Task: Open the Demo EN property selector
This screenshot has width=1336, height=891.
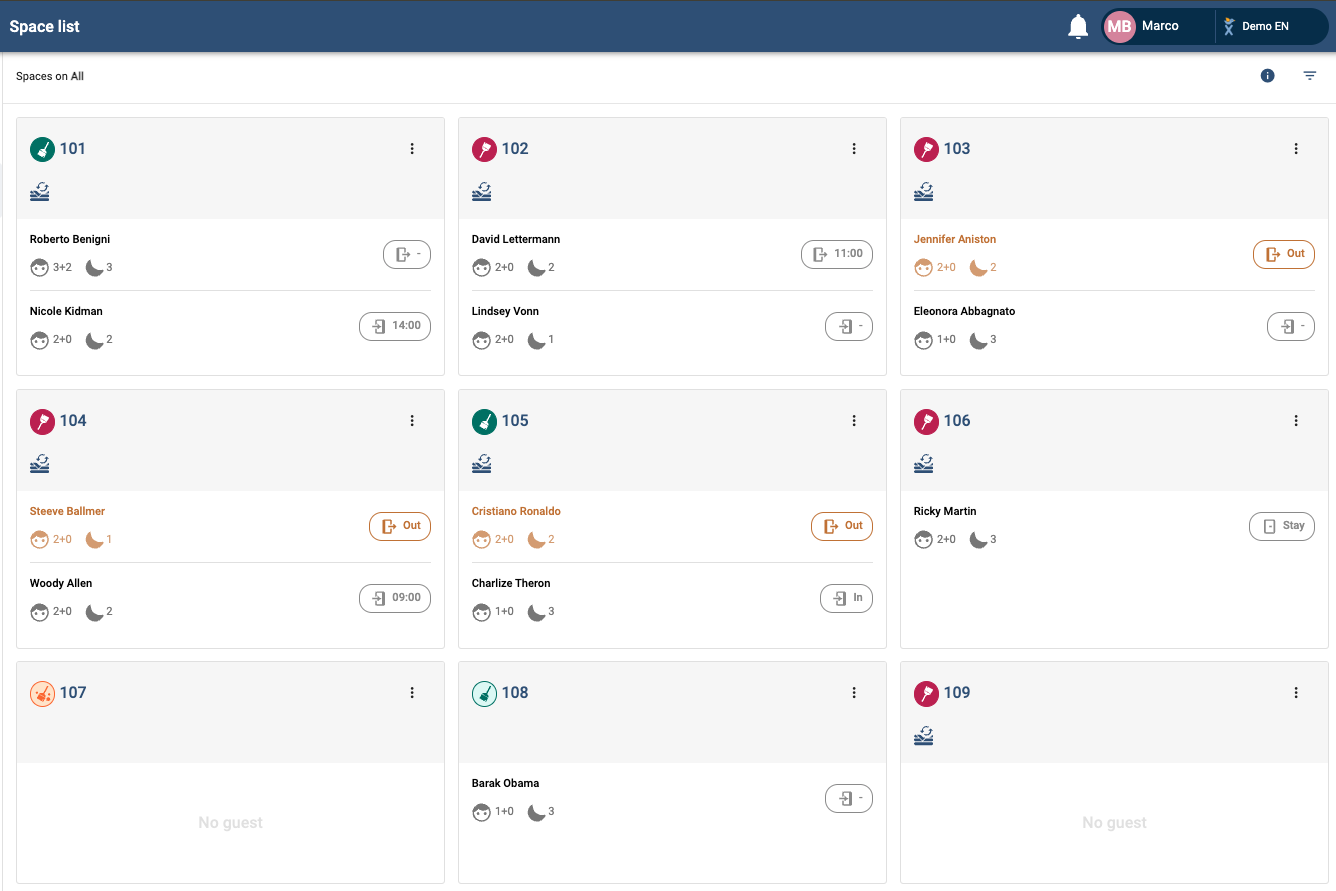Action: click(x=1266, y=27)
